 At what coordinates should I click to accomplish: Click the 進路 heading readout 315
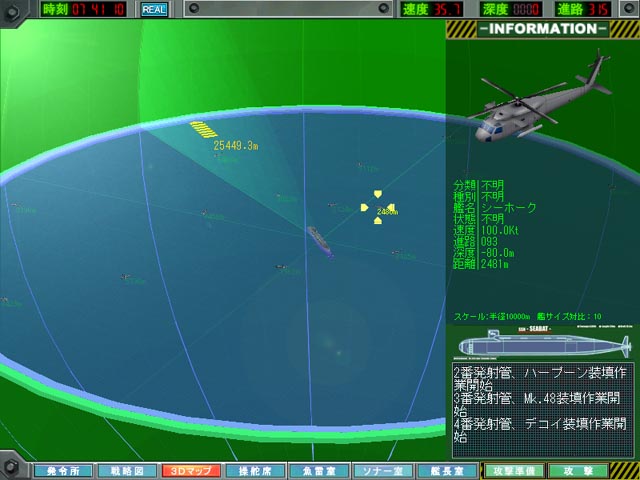583,9
